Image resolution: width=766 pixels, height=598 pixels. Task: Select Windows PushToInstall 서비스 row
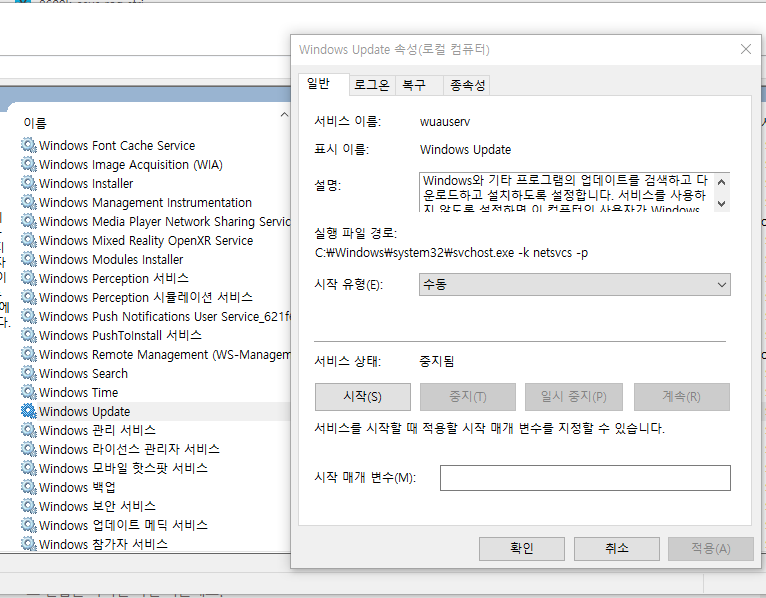click(155, 336)
